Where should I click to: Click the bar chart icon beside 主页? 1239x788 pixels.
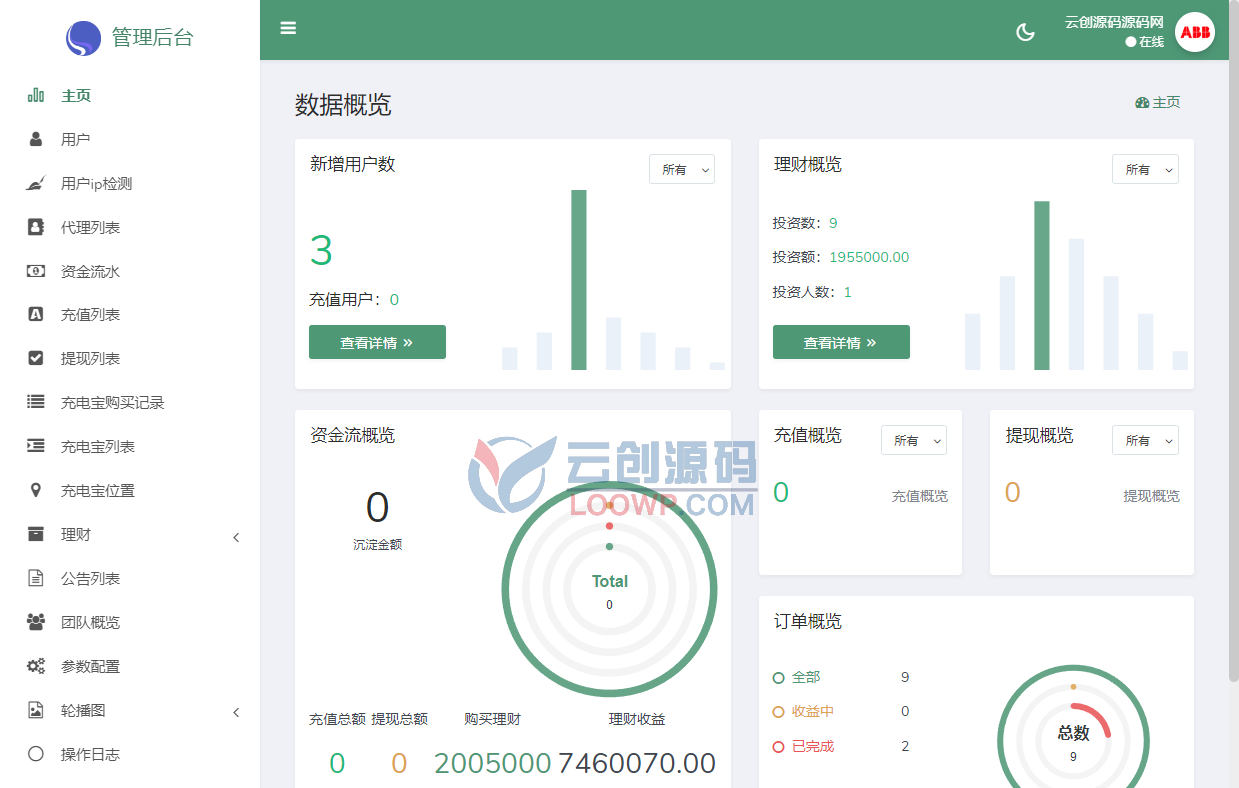click(x=36, y=95)
